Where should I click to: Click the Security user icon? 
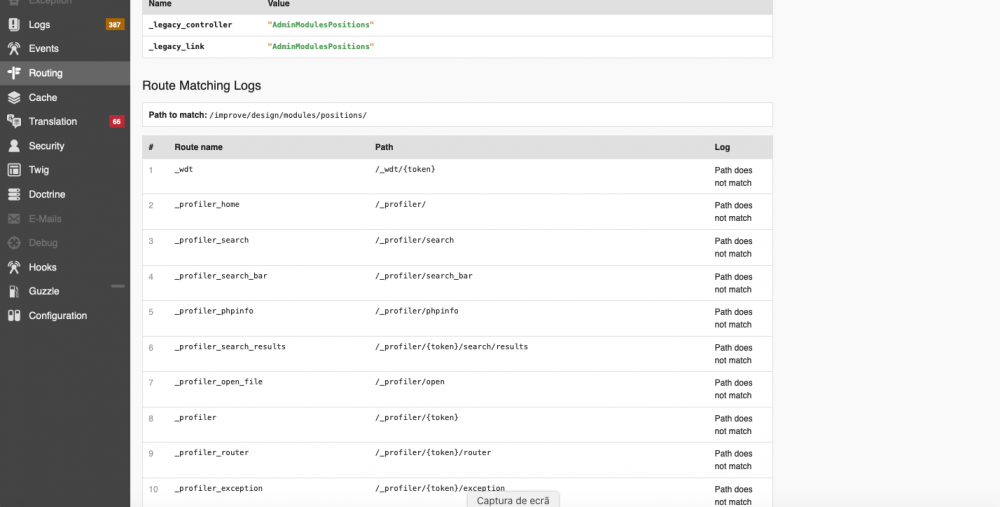[x=14, y=146]
